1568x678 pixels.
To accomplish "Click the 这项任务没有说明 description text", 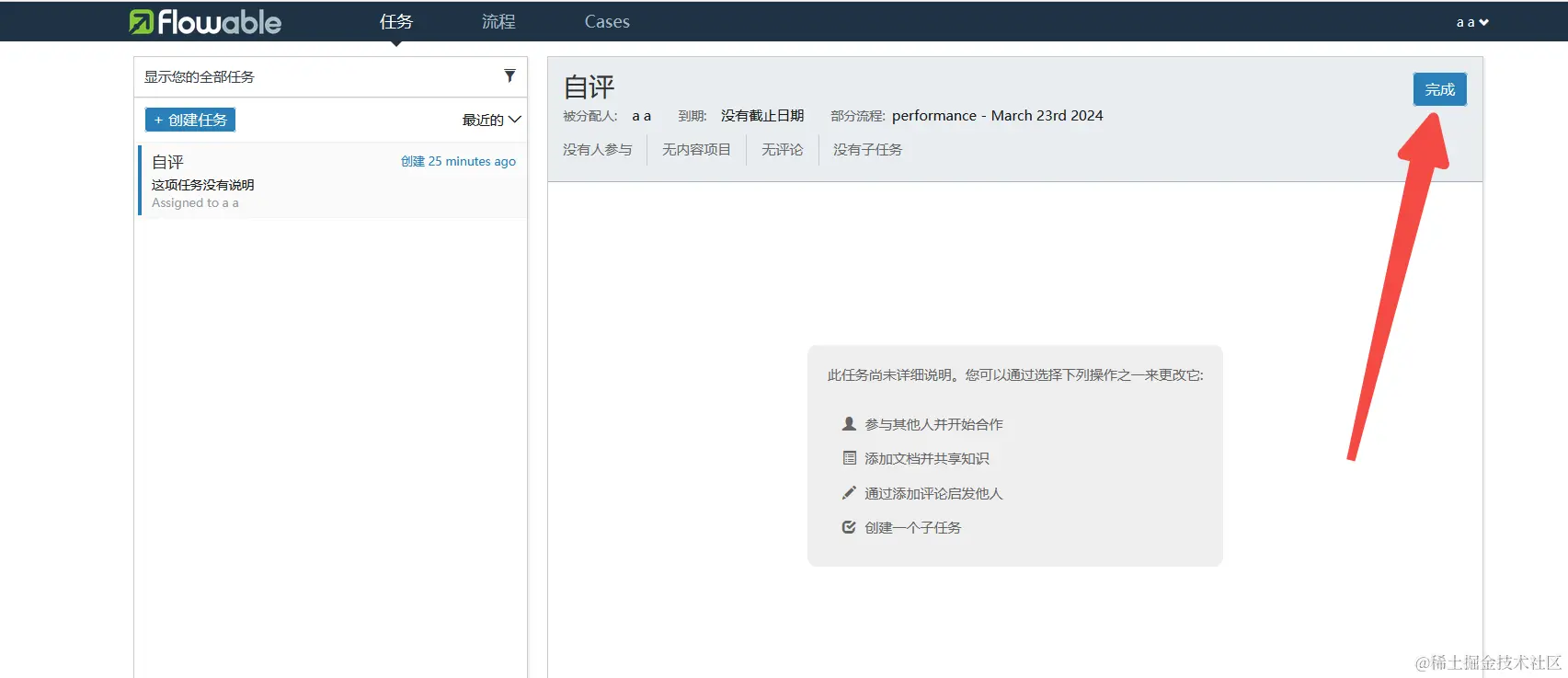I will [x=203, y=185].
